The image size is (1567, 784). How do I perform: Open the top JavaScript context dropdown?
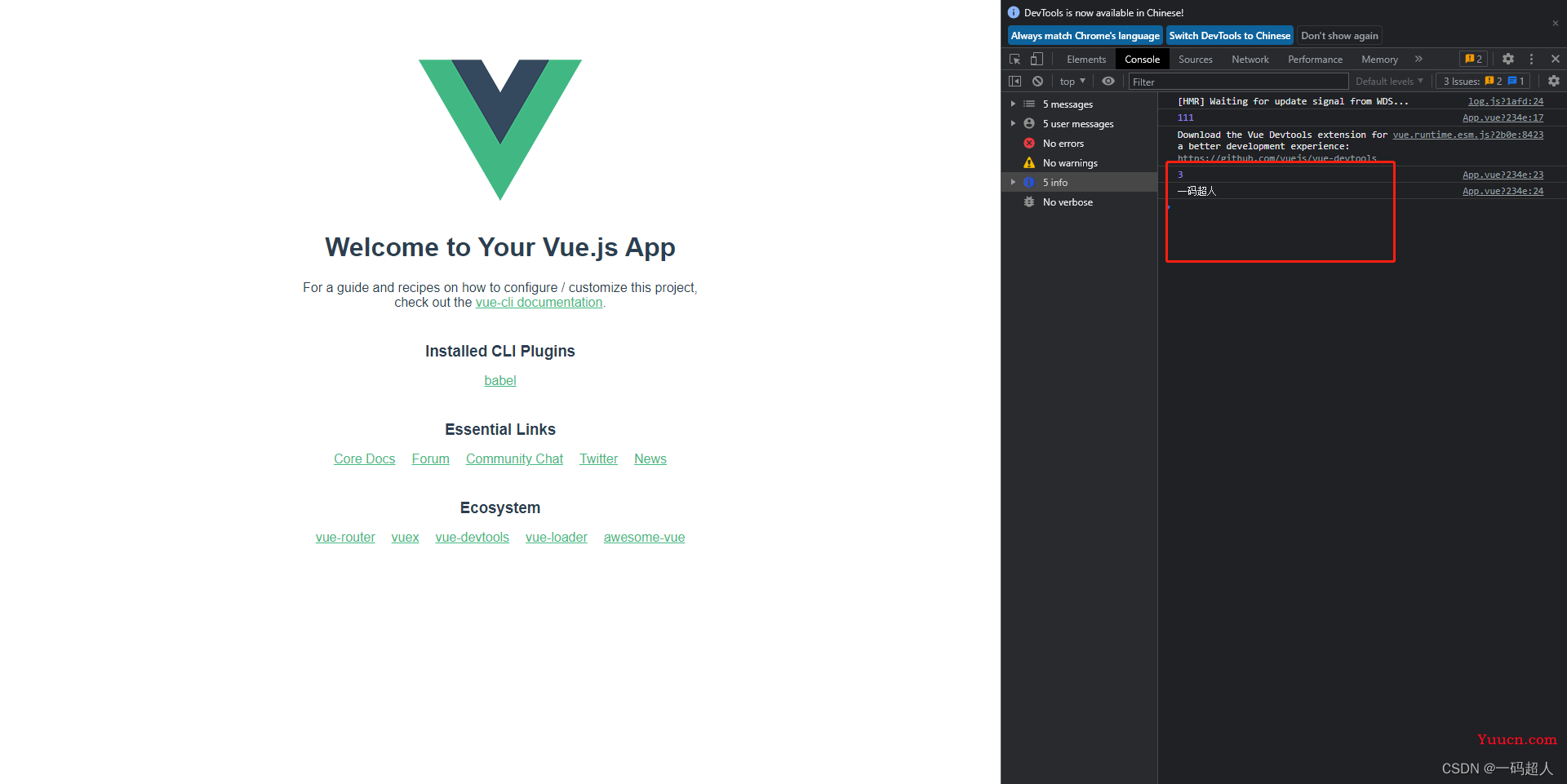(x=1072, y=82)
